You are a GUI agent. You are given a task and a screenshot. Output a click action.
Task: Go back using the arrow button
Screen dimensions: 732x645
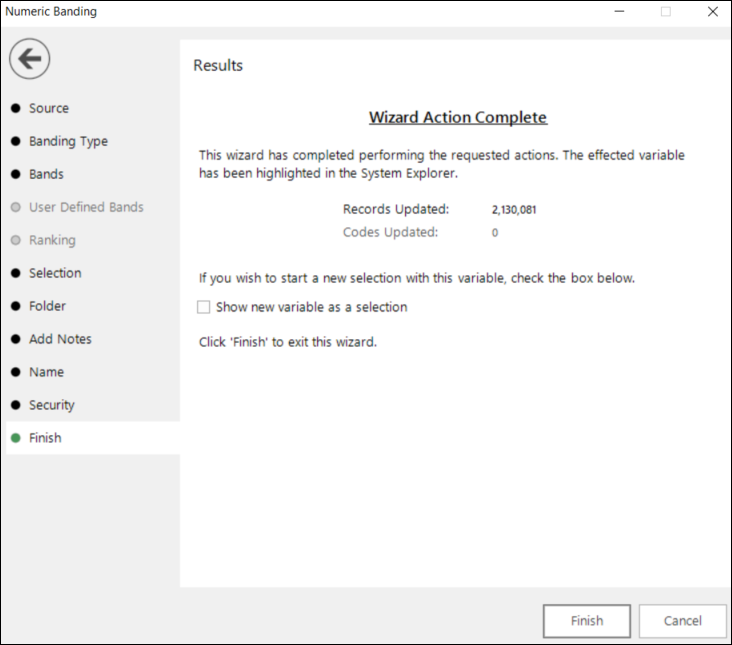29,59
